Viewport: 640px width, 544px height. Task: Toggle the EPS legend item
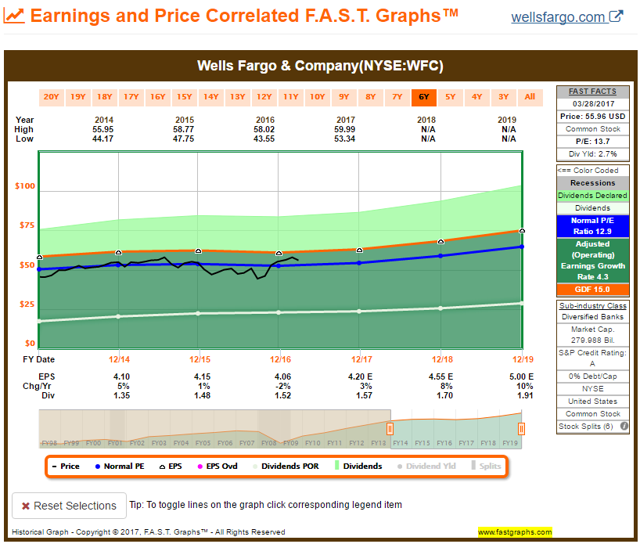click(x=171, y=466)
